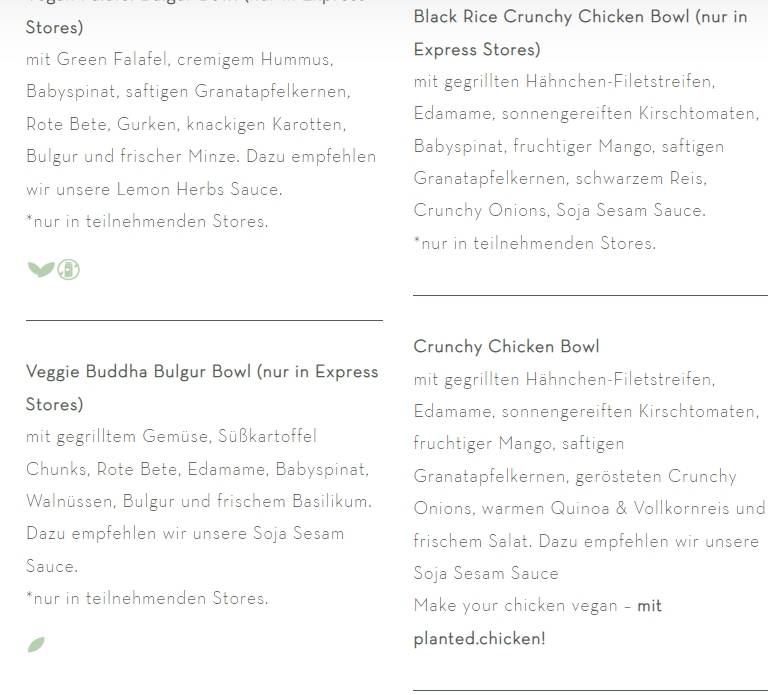768x695 pixels.
Task: Click the vegan double-leaf icon
Action: (41, 269)
